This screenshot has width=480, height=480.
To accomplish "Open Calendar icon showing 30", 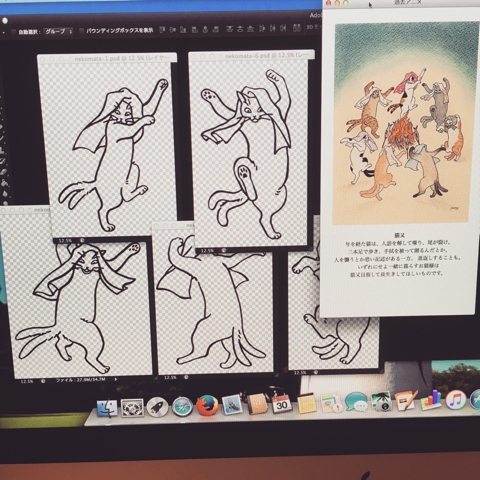I will click(x=282, y=403).
